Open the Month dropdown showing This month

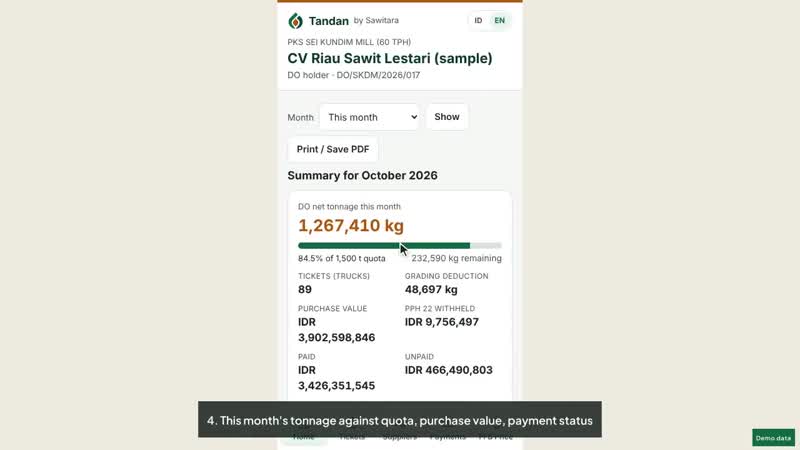point(369,117)
